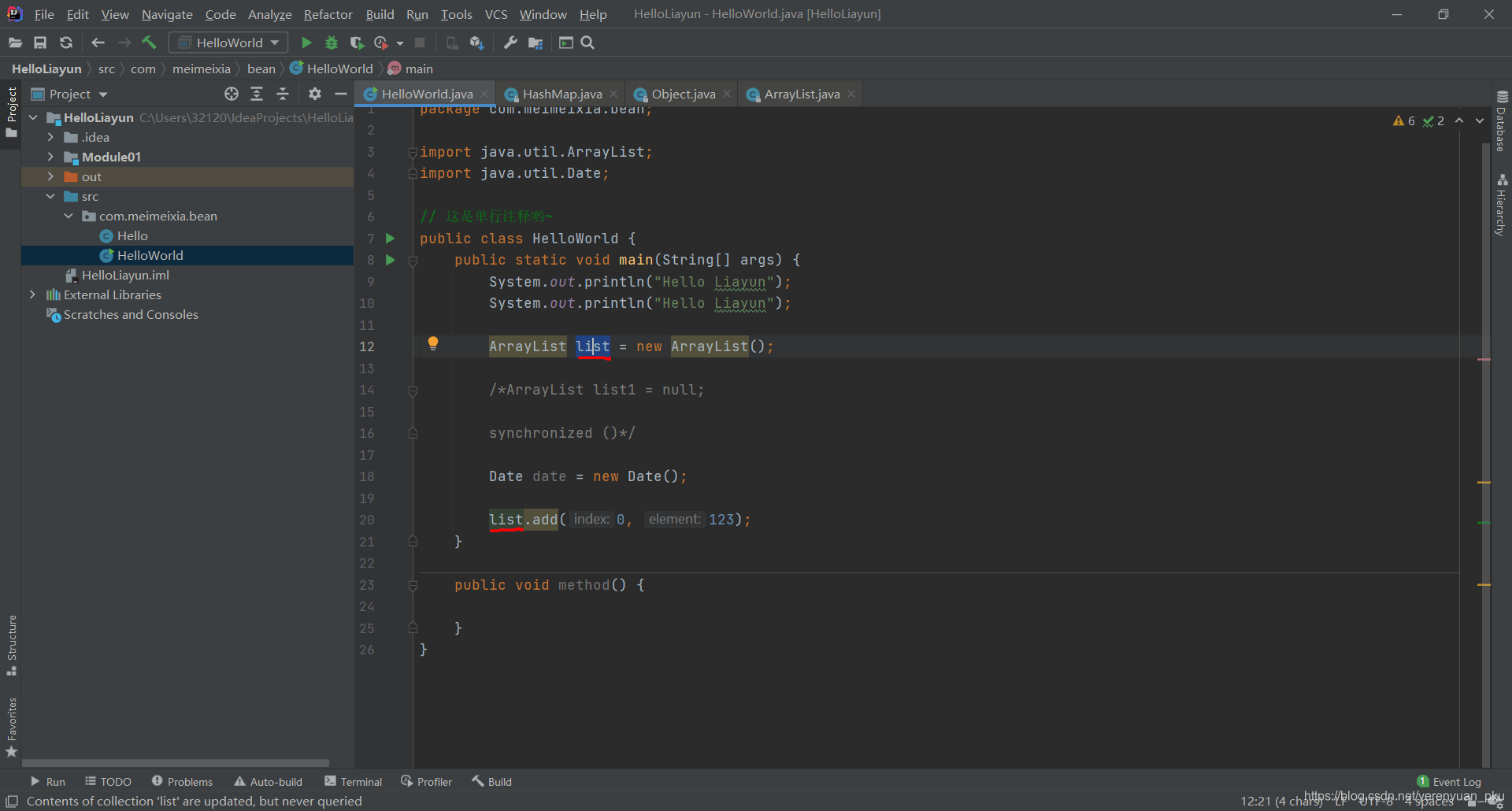Viewport: 1512px width, 811px height.
Task: Click the red error stripe marker
Action: click(1484, 359)
